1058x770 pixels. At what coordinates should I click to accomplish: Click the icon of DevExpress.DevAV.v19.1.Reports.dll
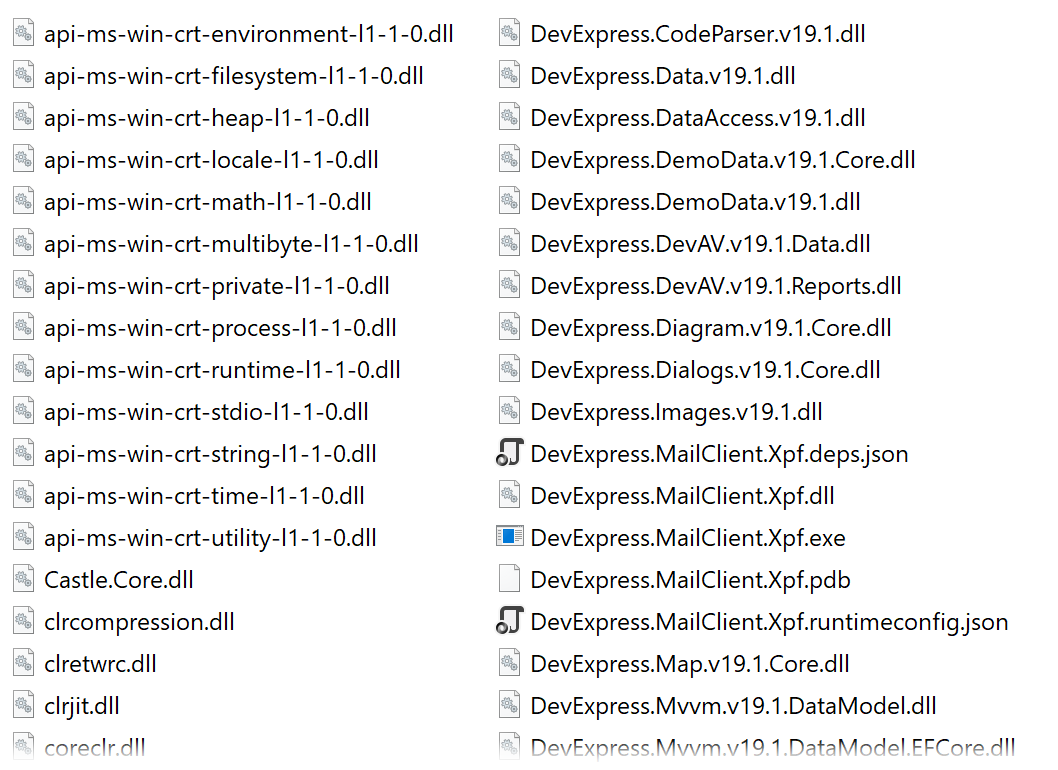tap(509, 285)
